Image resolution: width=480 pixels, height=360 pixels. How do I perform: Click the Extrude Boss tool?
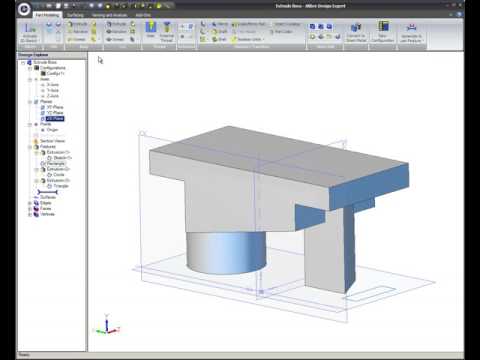pos(78,24)
